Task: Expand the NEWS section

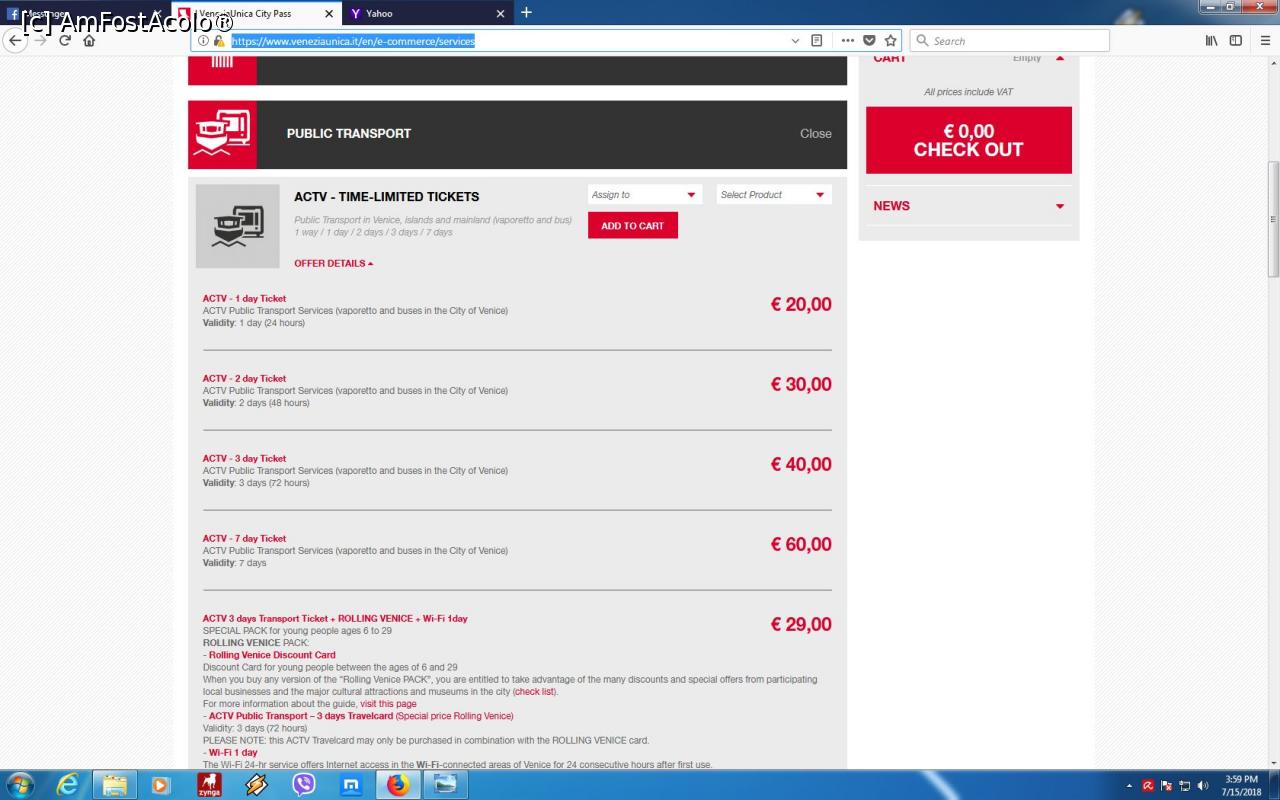Action: tap(968, 206)
